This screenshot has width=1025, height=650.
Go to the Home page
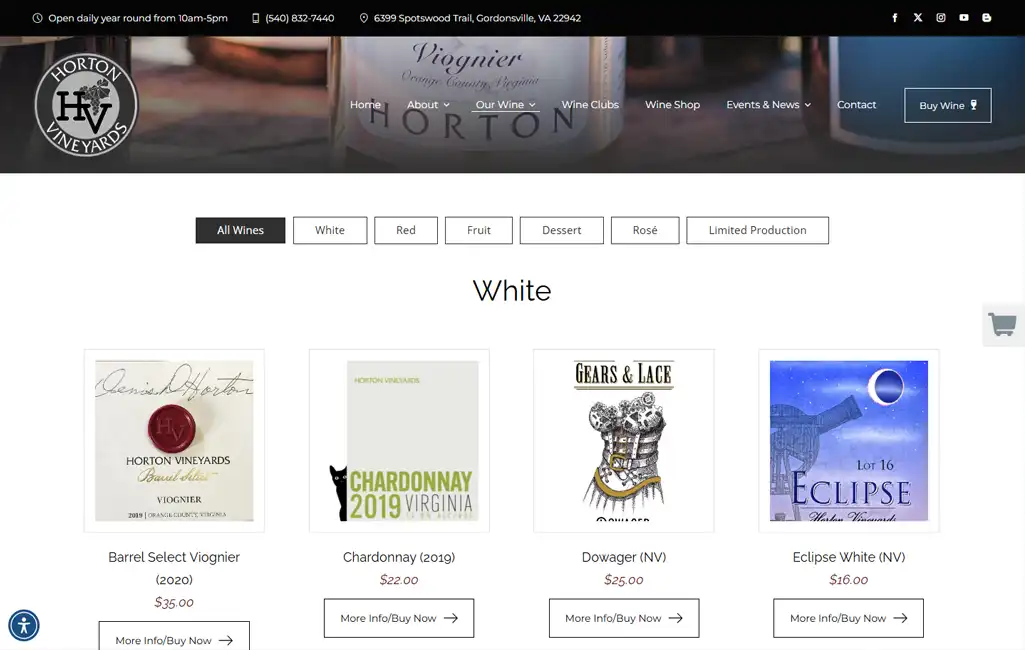[x=365, y=105]
